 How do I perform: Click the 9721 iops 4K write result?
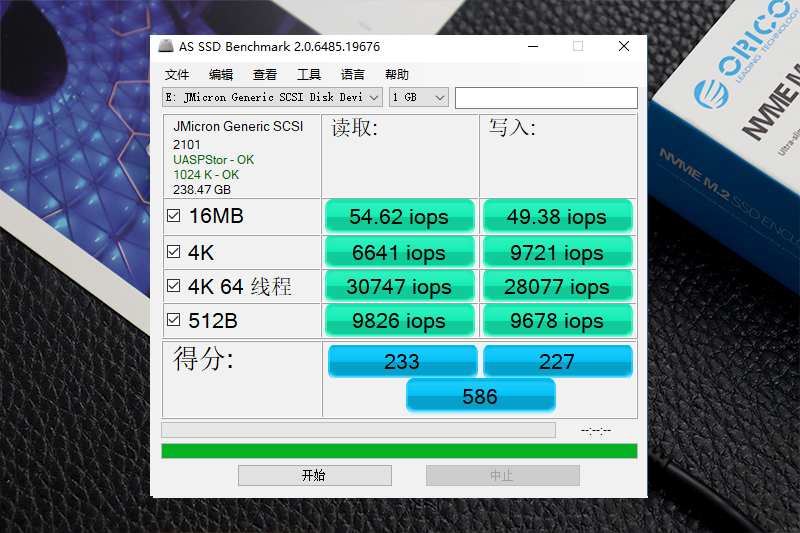[x=558, y=252]
